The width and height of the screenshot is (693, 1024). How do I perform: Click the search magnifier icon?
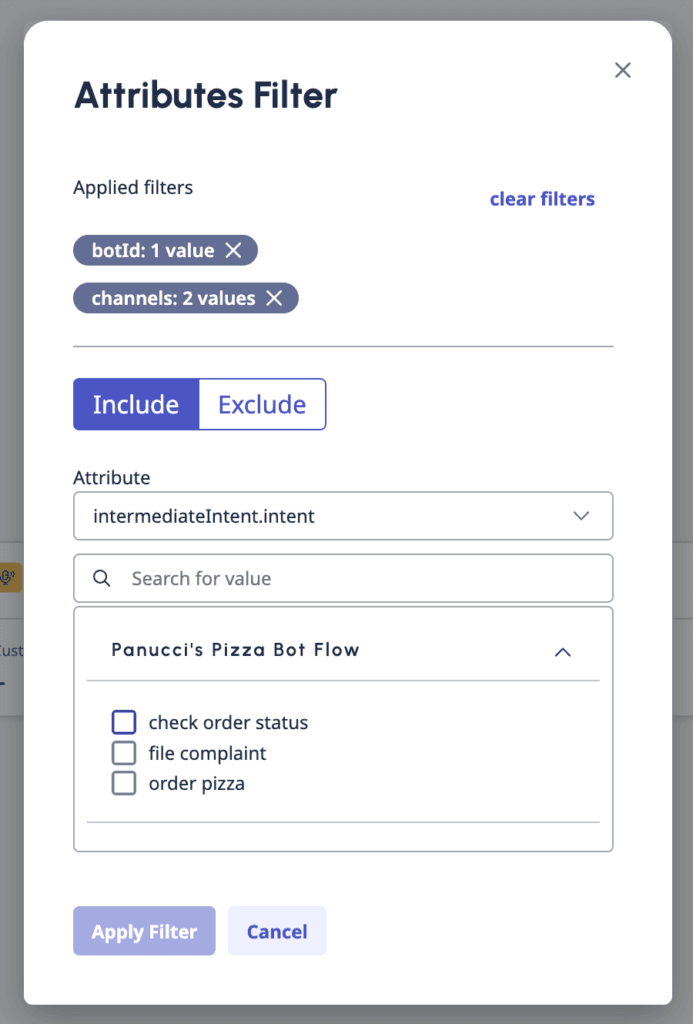[x=103, y=578]
